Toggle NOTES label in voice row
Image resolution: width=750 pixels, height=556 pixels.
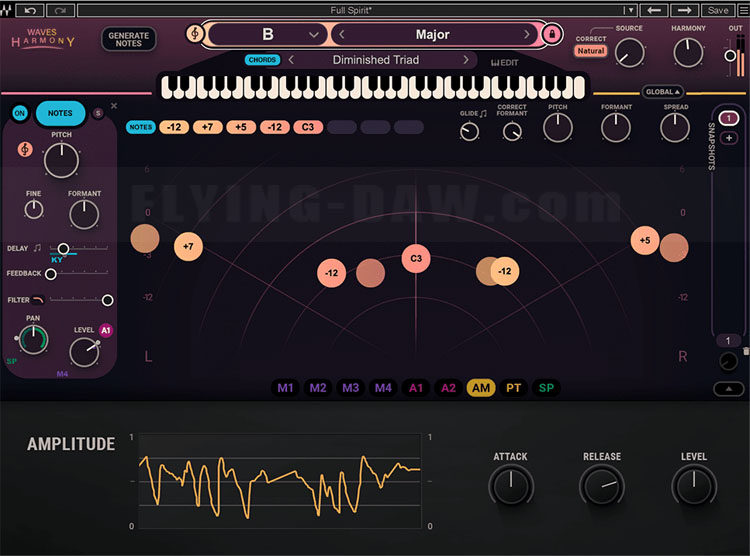point(141,127)
